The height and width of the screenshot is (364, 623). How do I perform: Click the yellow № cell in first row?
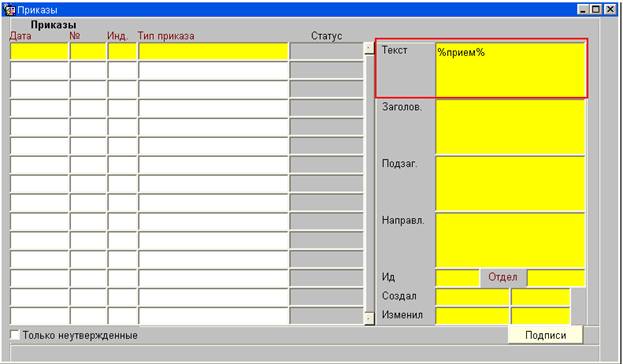(88, 52)
